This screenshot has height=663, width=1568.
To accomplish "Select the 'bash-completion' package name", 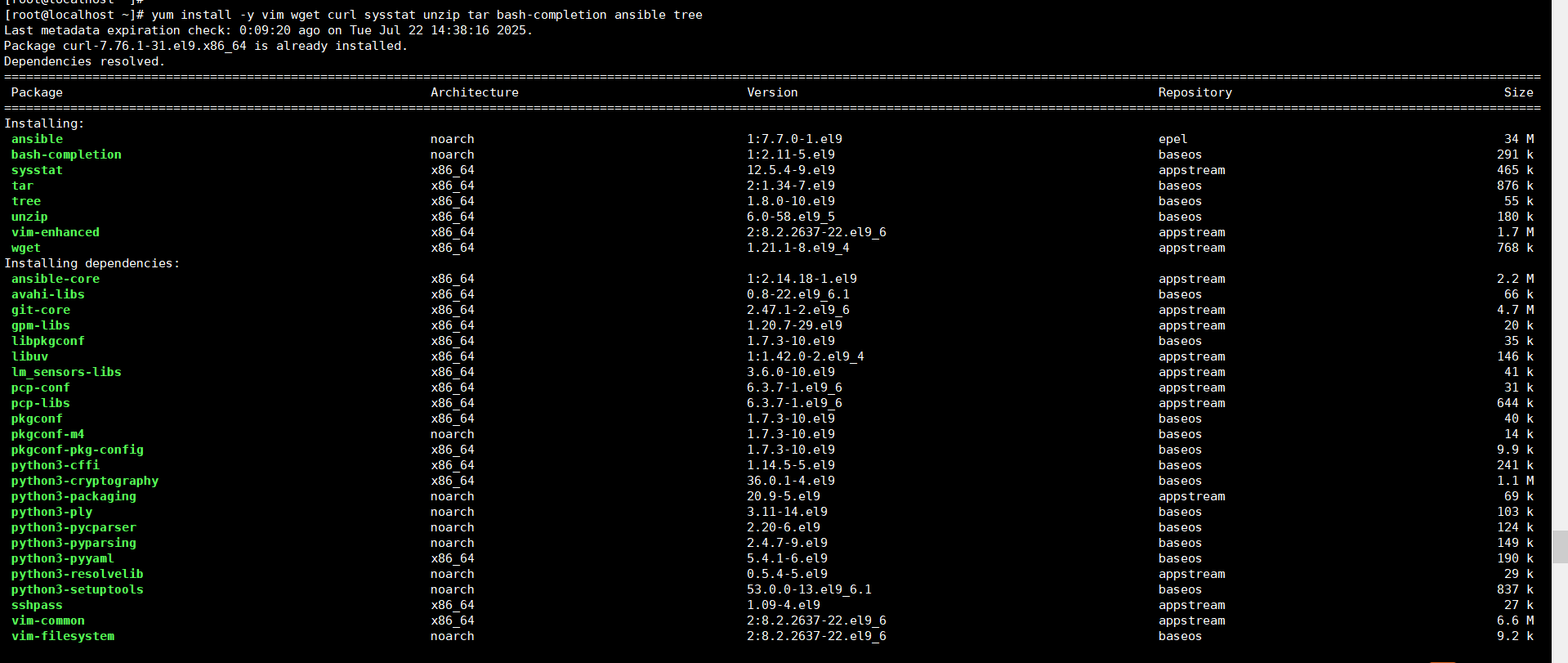I will coord(66,155).
